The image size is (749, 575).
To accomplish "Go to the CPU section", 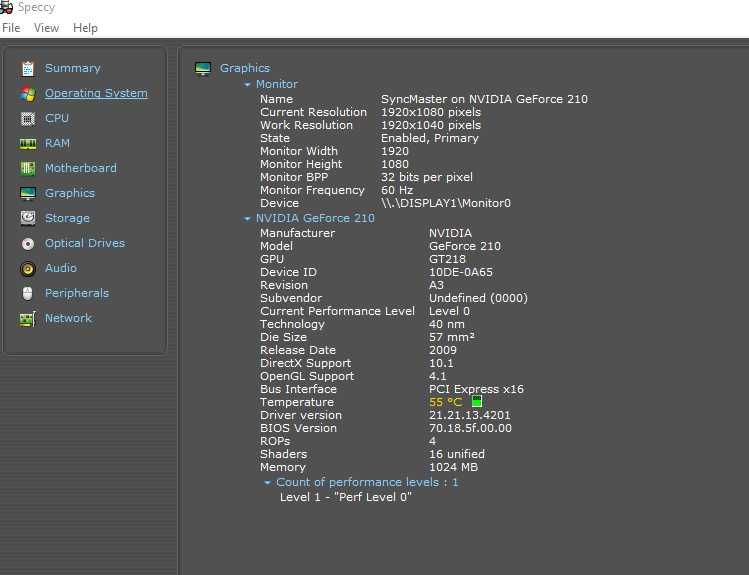I will 57,118.
